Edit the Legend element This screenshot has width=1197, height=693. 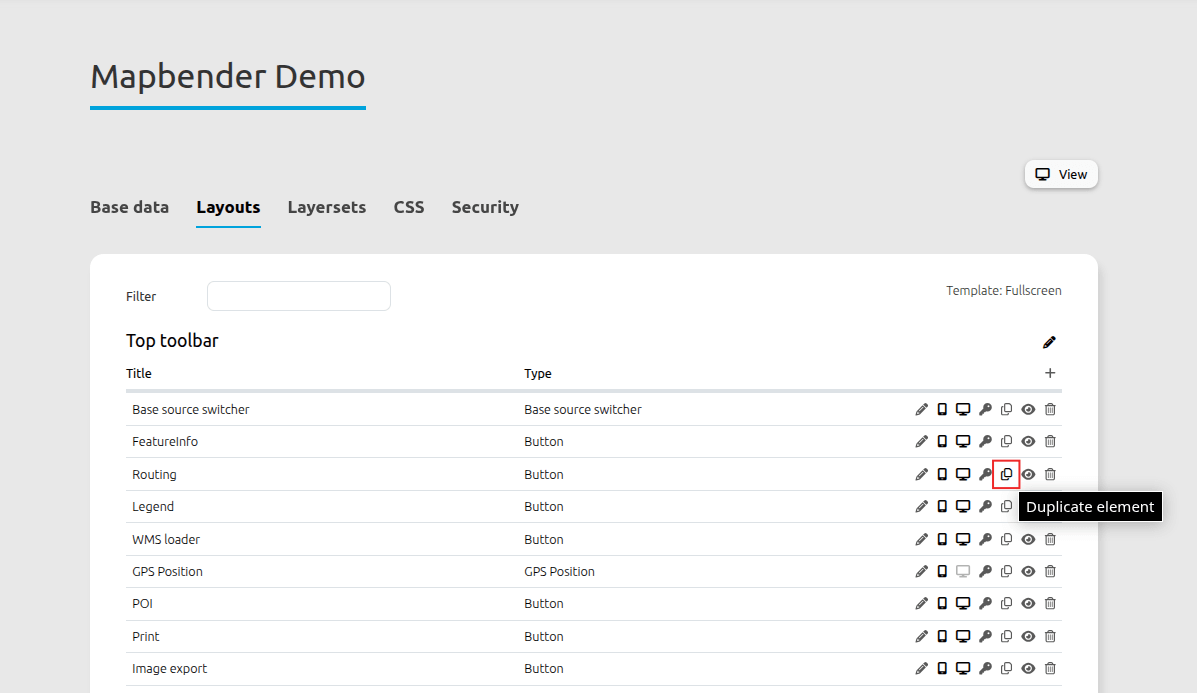pos(921,507)
